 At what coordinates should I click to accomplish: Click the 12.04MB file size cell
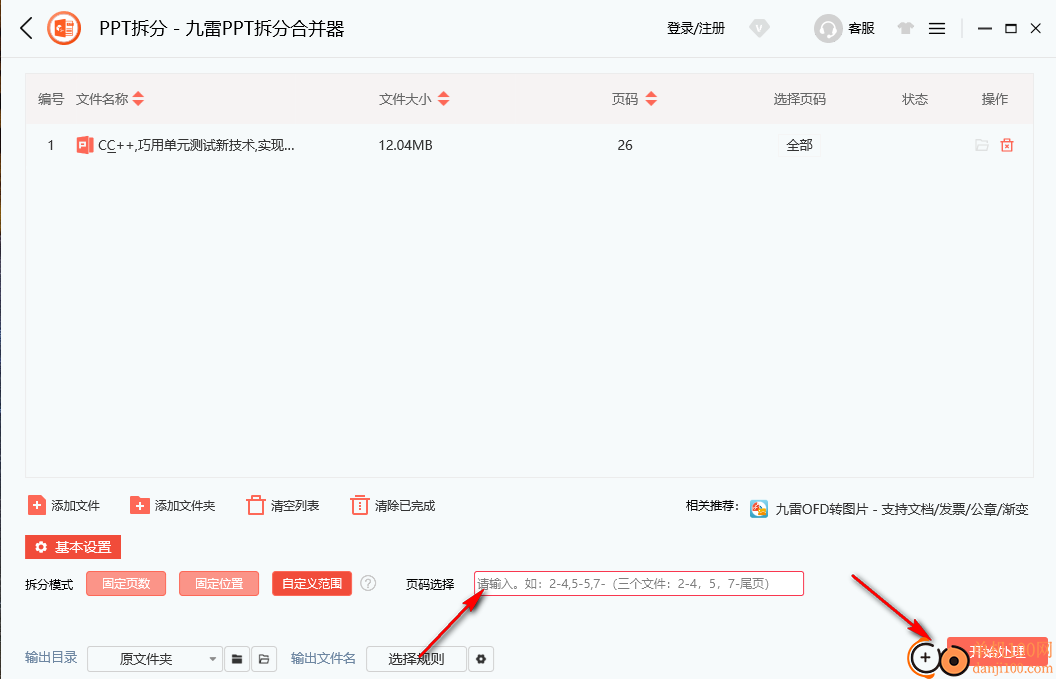405,145
